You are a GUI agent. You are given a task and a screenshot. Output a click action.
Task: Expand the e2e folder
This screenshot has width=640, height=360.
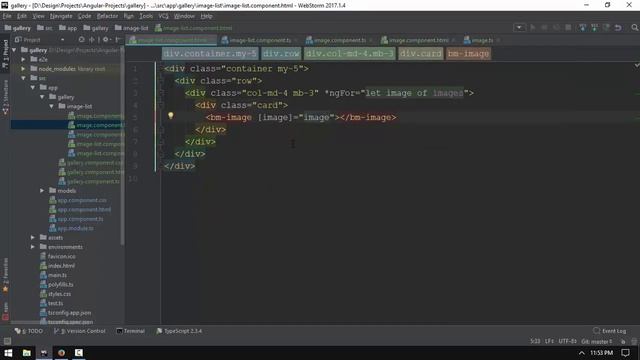(x=24, y=59)
